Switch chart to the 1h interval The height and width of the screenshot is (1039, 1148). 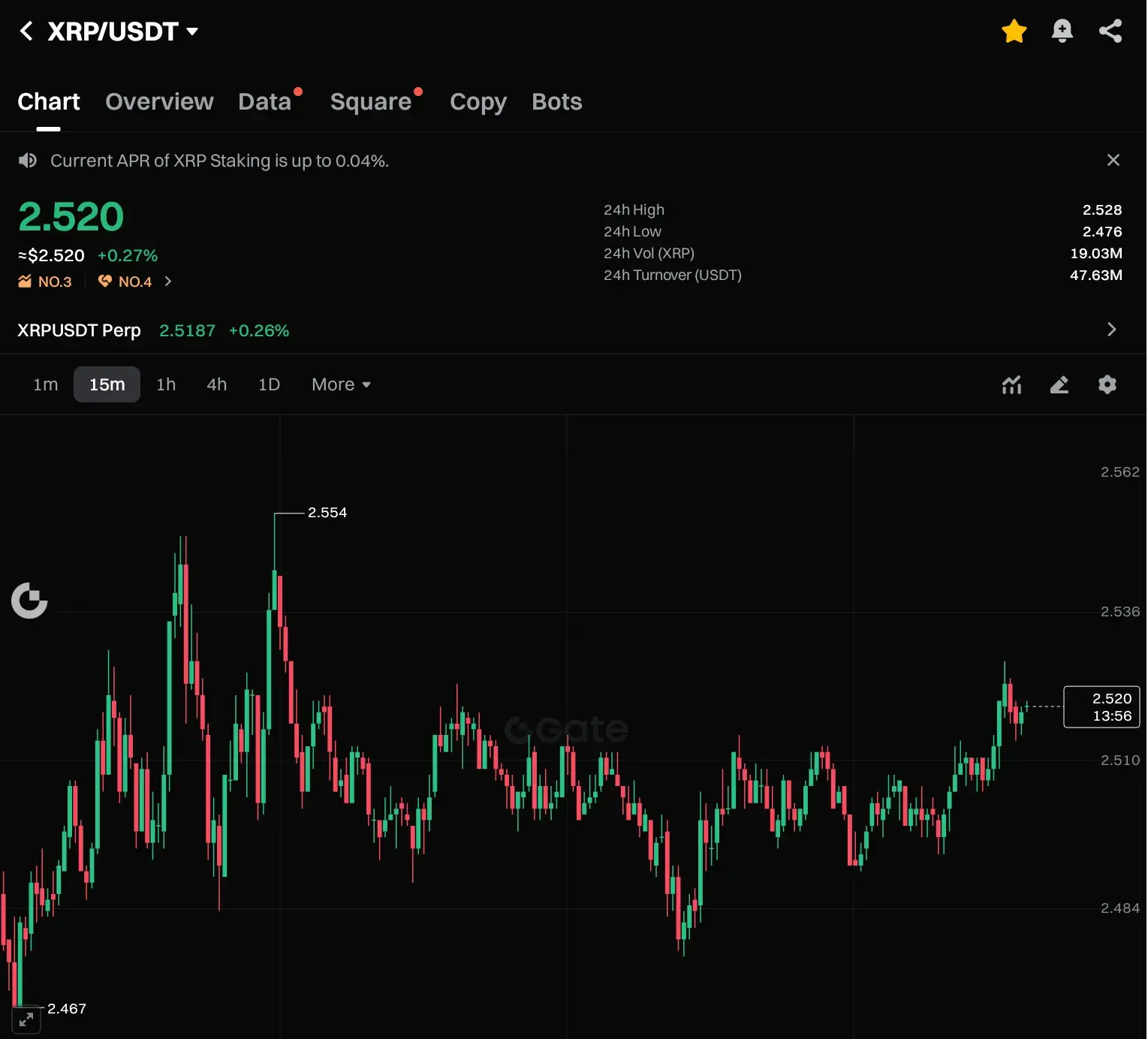coord(166,384)
